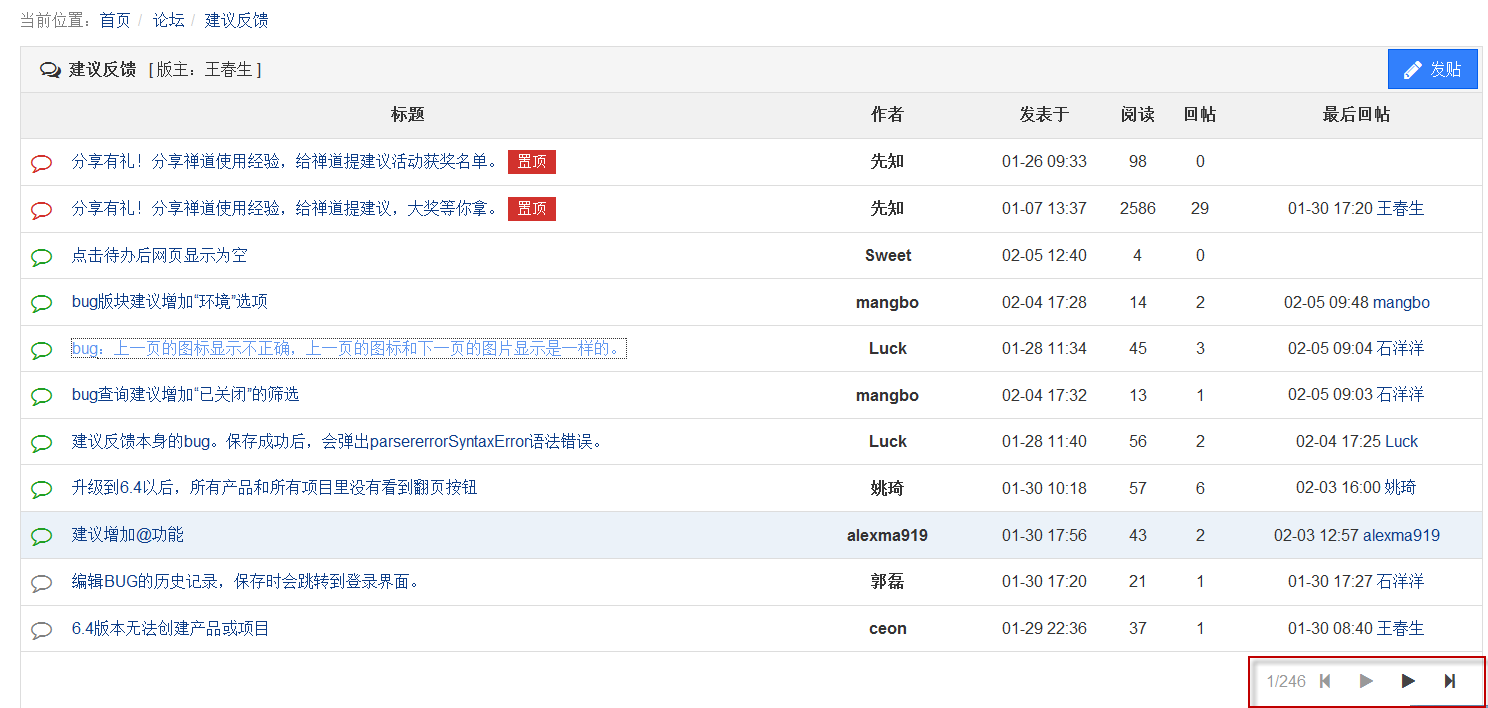The height and width of the screenshot is (708, 1488).
Task: Open thread 升级到6.4以后 about missing pagination
Action: point(274,488)
